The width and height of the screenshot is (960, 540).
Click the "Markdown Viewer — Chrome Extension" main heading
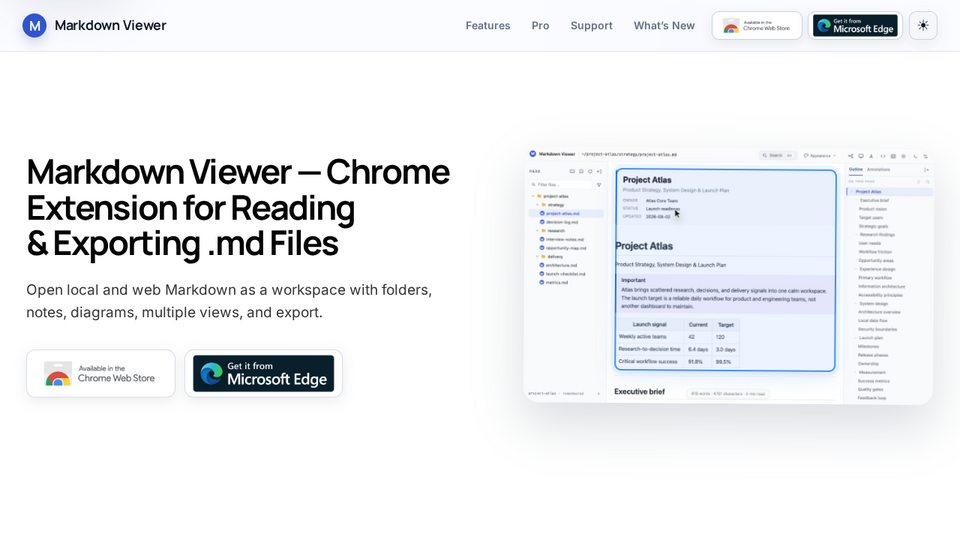coord(238,208)
